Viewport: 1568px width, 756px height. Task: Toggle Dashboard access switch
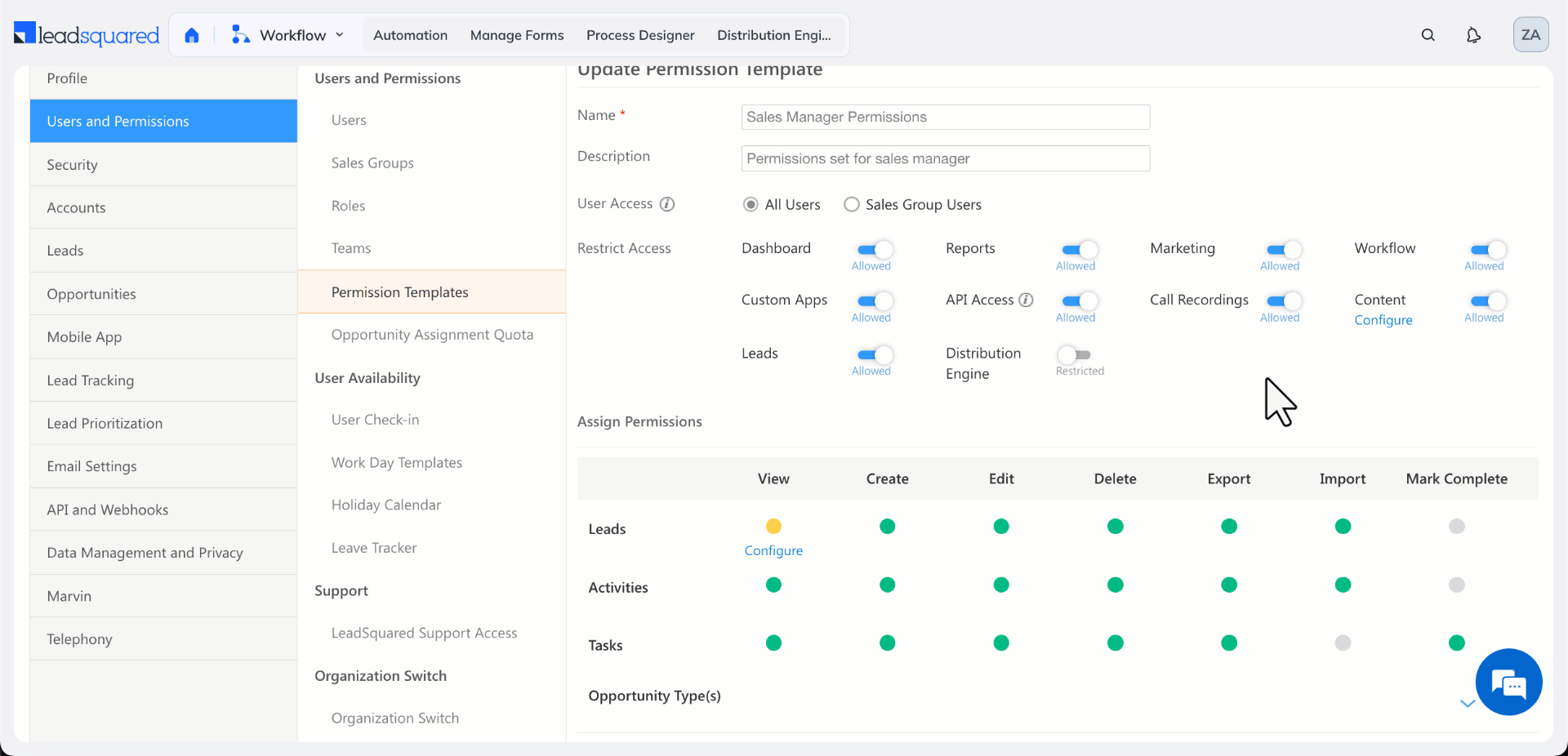[875, 250]
